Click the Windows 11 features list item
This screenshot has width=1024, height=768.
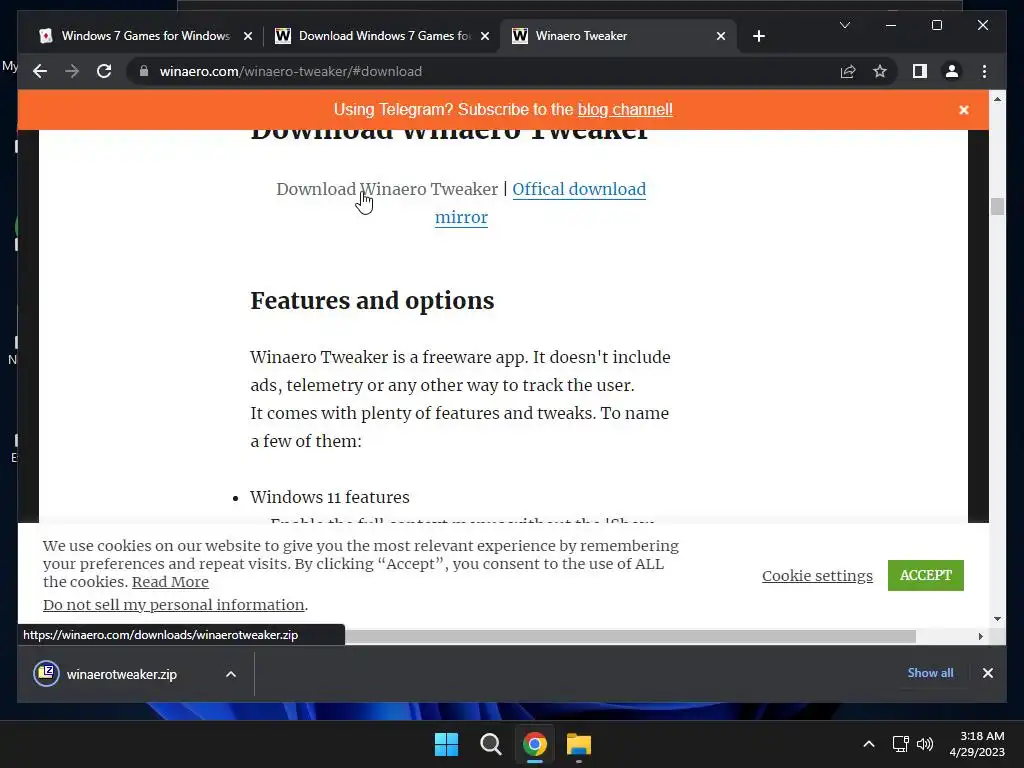[x=330, y=497]
